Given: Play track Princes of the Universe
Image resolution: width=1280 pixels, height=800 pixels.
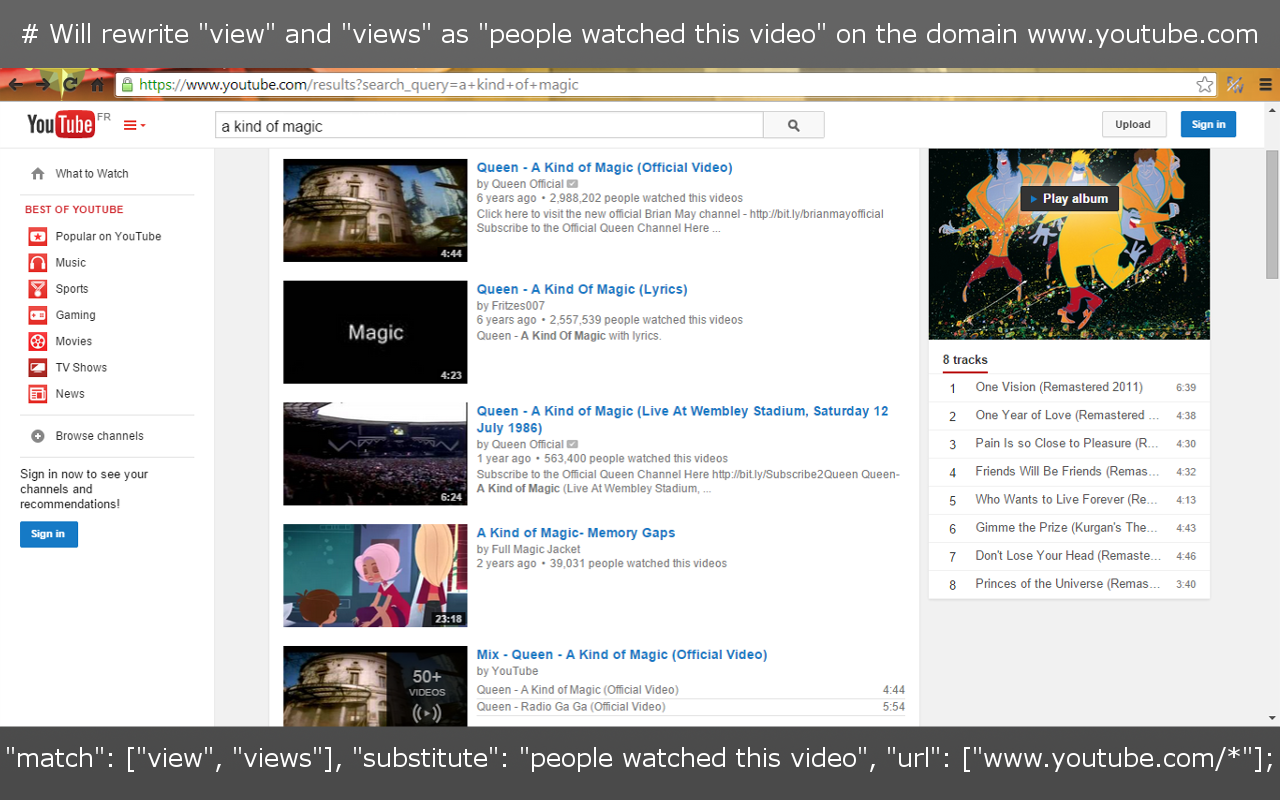Looking at the screenshot, I should tap(1069, 584).
